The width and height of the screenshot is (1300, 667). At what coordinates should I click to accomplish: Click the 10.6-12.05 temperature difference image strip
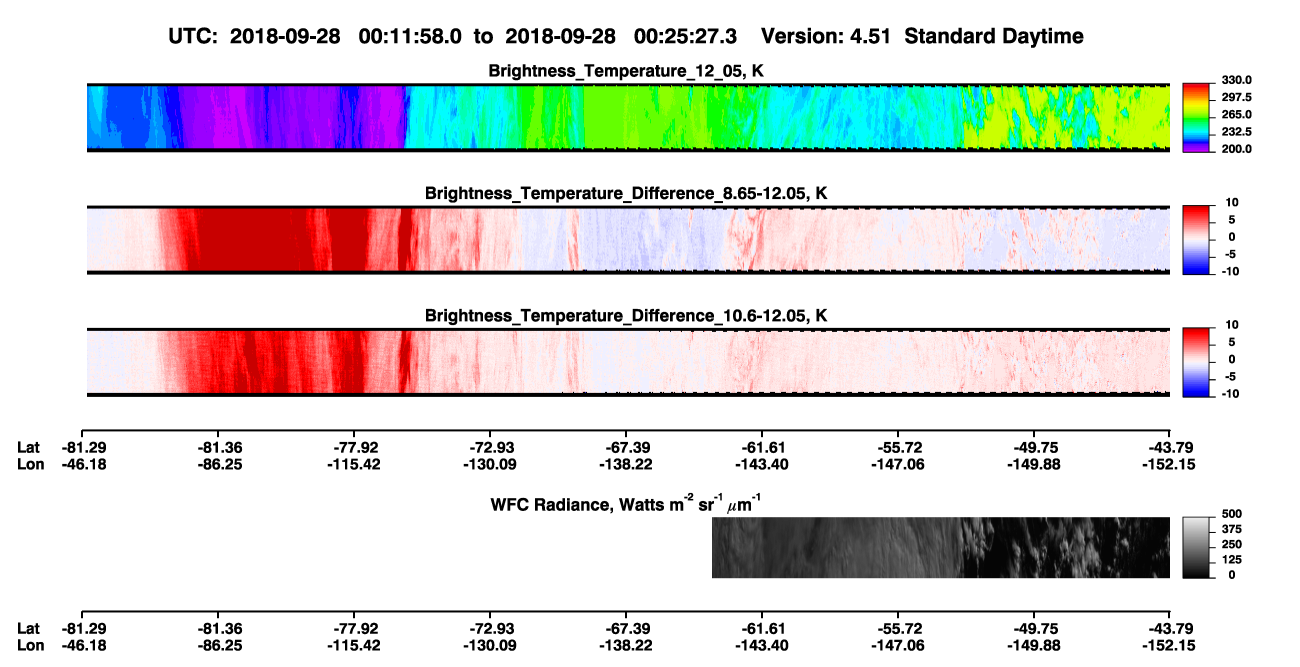pyautogui.click(x=628, y=362)
